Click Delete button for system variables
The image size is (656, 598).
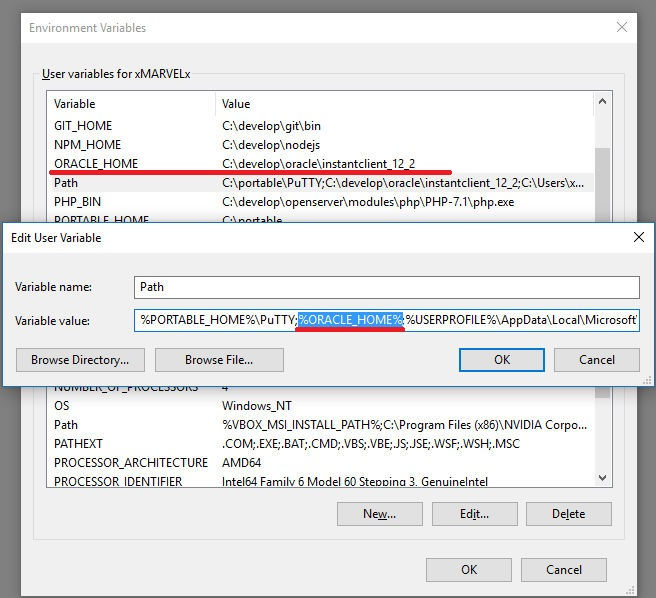click(568, 514)
